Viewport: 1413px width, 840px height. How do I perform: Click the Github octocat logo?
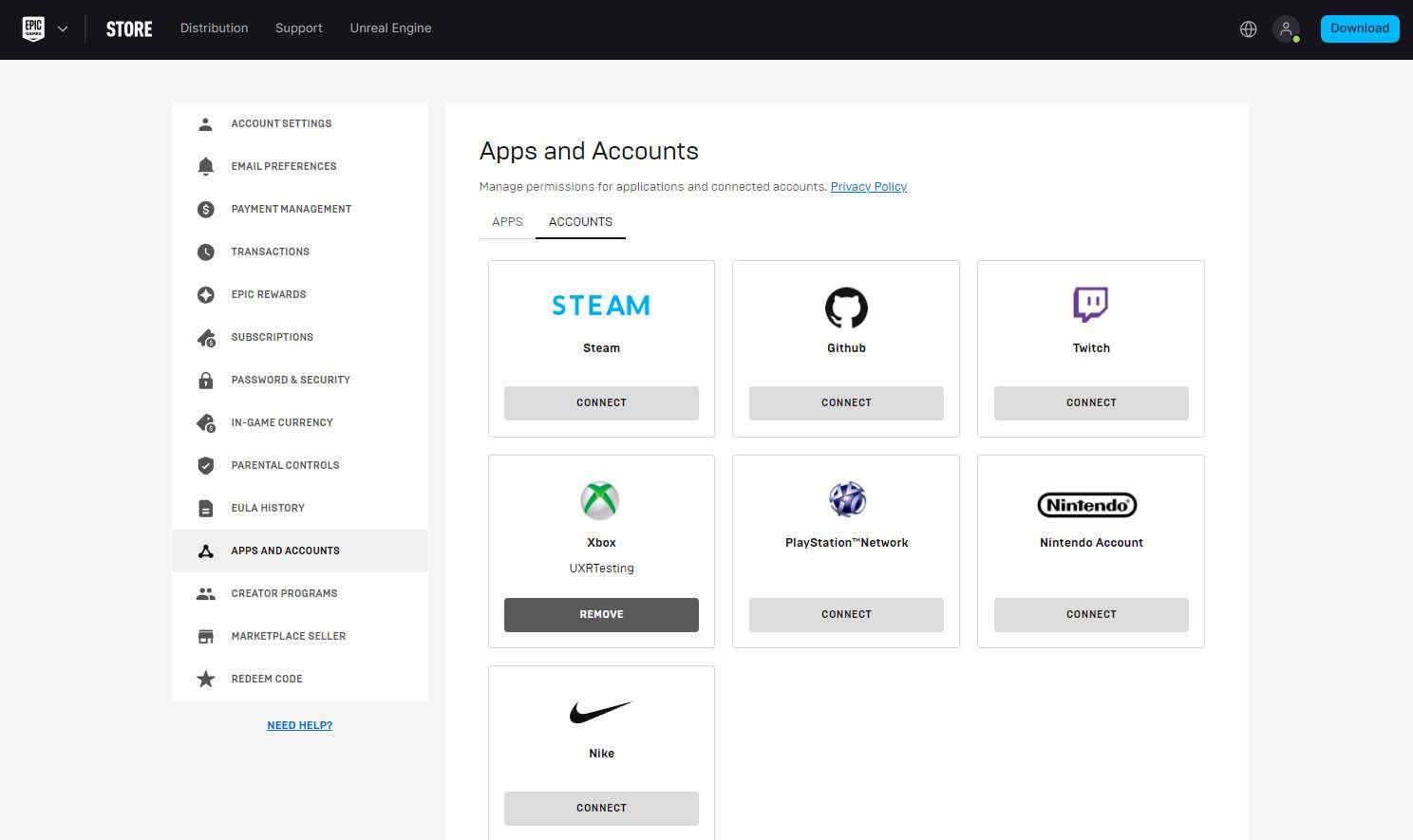point(846,308)
